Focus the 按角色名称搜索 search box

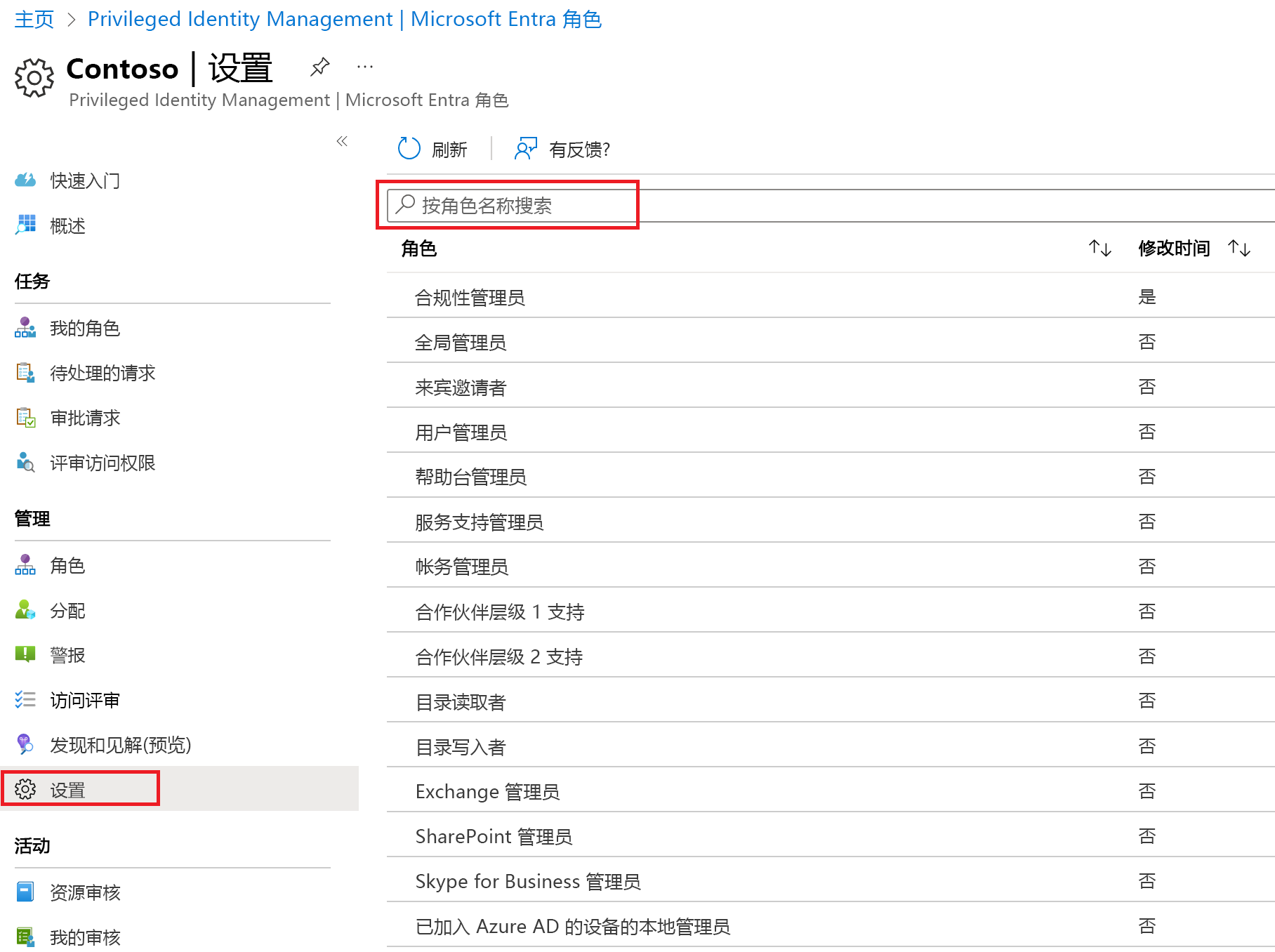click(831, 206)
